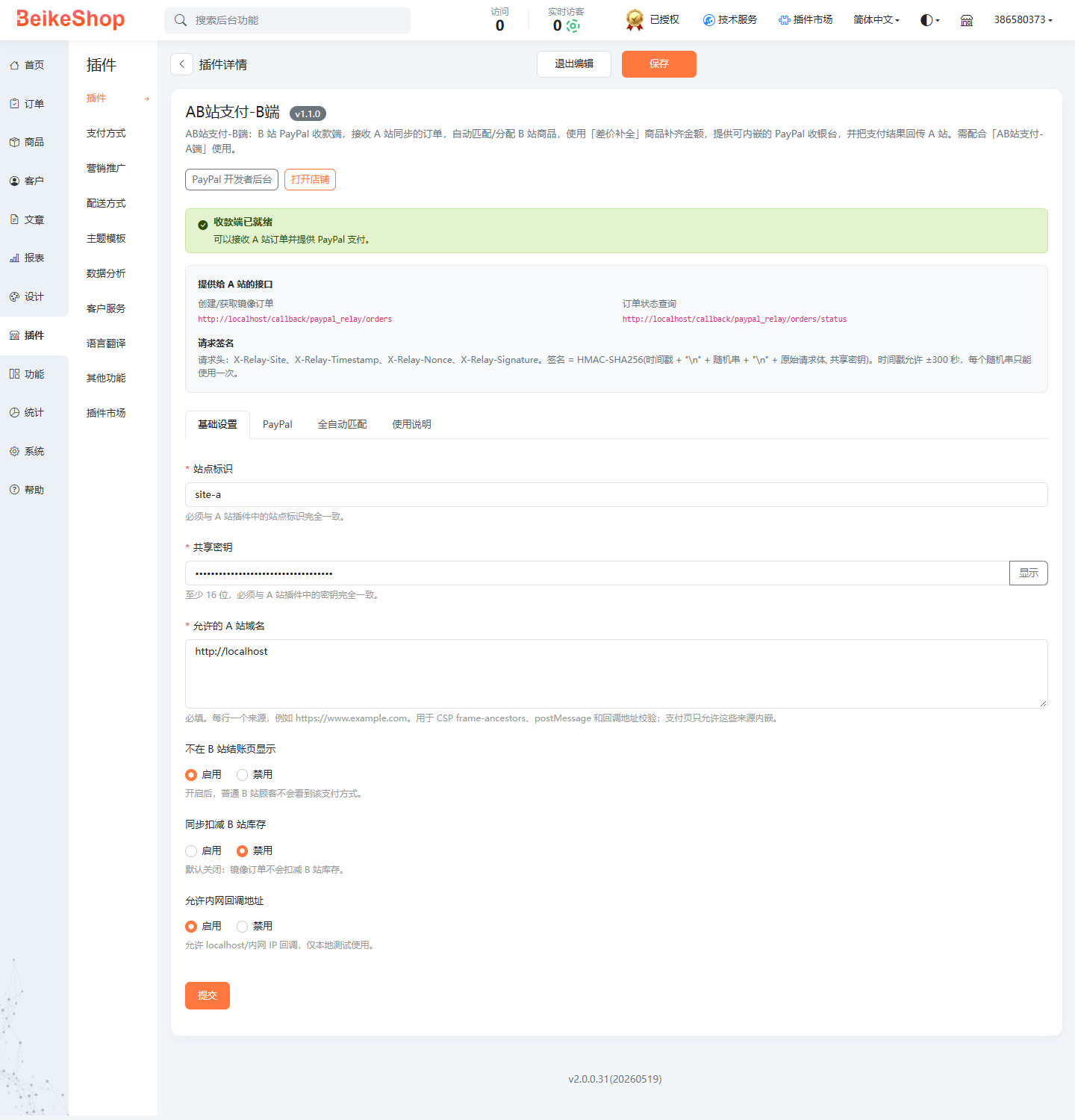Select 禁用 for 不在 B 站结账页显示
1075x1120 pixels.
[x=242, y=775]
